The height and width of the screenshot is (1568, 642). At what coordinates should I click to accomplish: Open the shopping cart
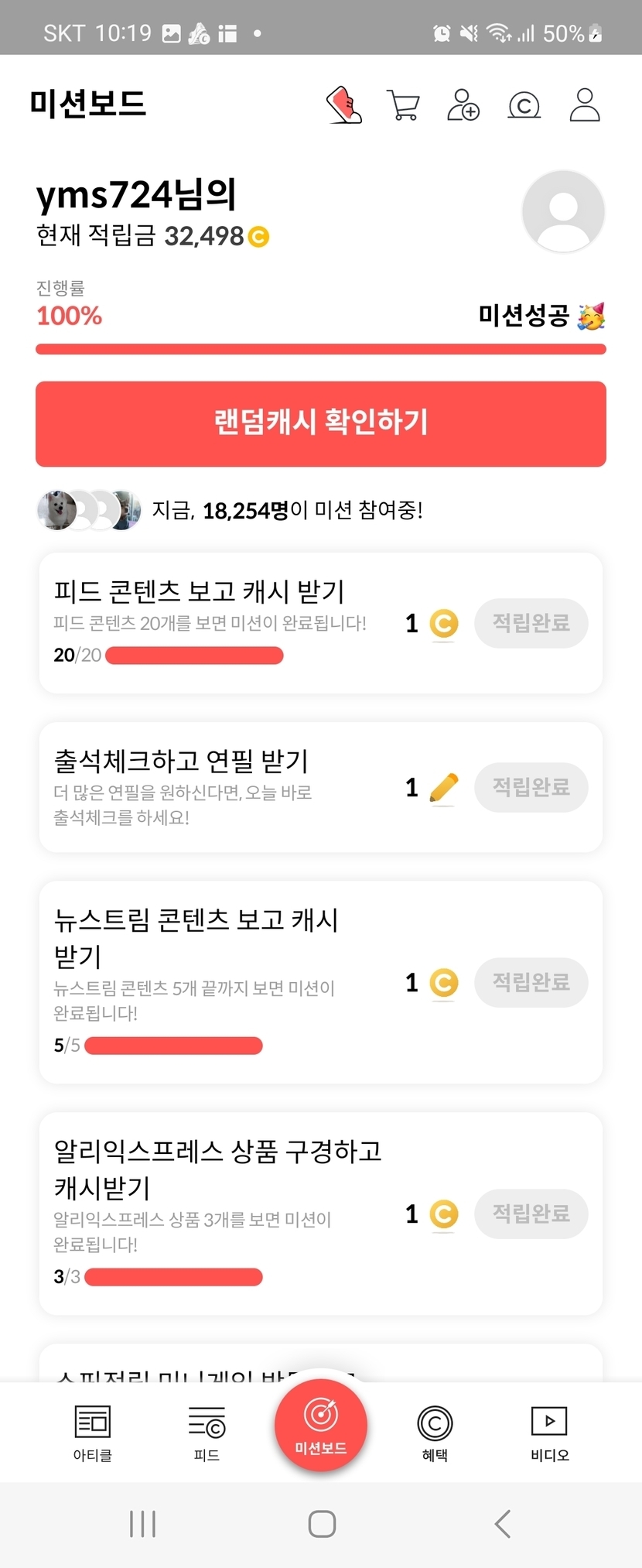point(403,105)
